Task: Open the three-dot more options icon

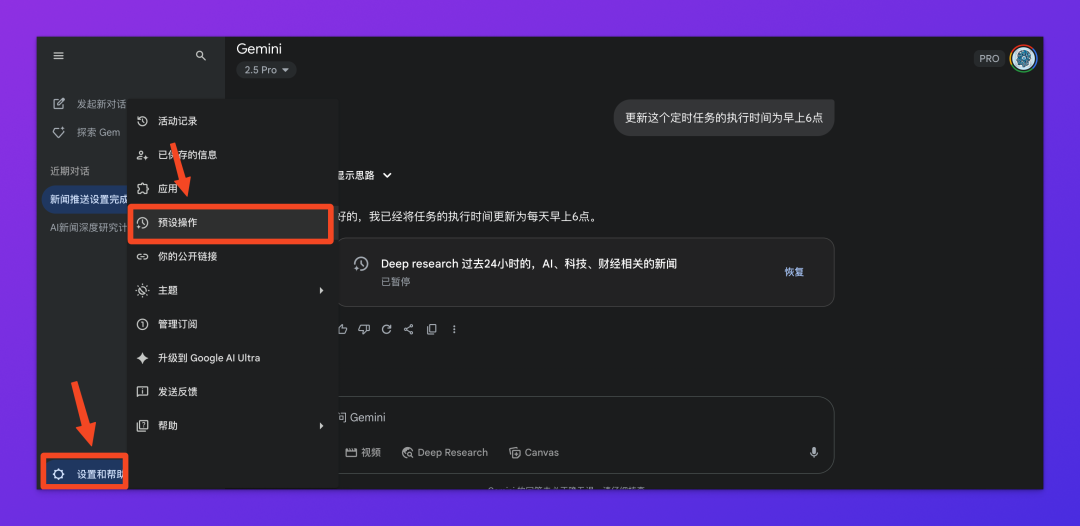Action: 454,329
